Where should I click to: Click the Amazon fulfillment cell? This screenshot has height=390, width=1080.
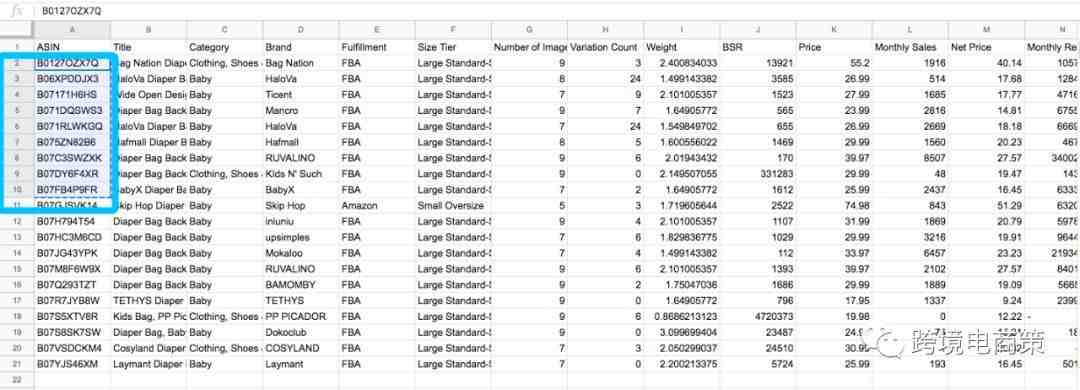(377, 205)
